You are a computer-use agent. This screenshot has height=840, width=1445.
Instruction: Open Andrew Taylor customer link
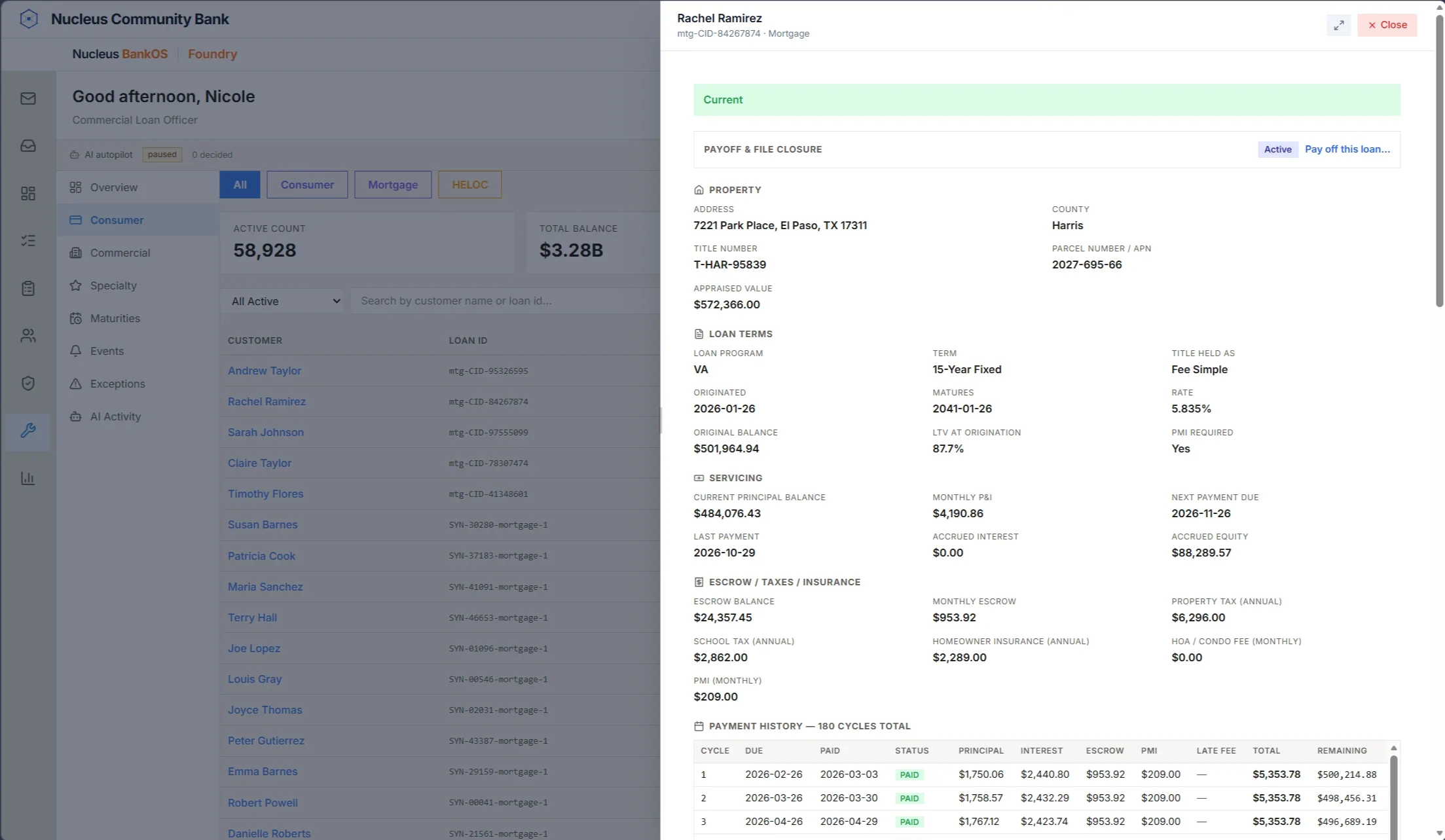click(x=265, y=371)
